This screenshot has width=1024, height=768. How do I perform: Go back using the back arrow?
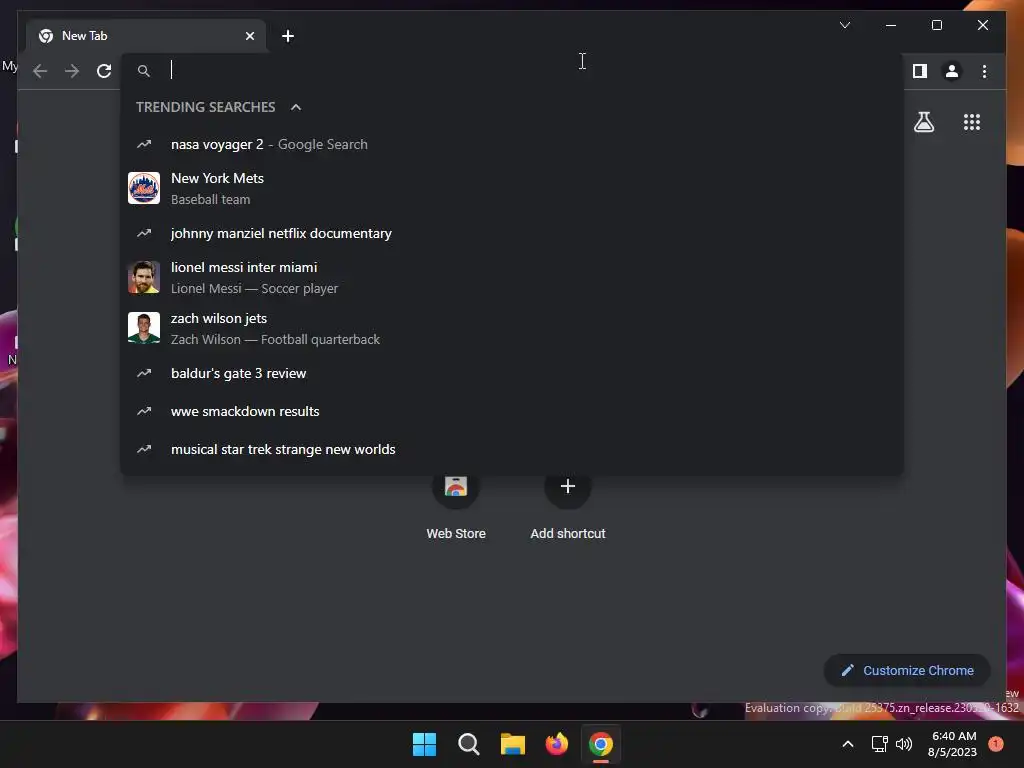(40, 71)
